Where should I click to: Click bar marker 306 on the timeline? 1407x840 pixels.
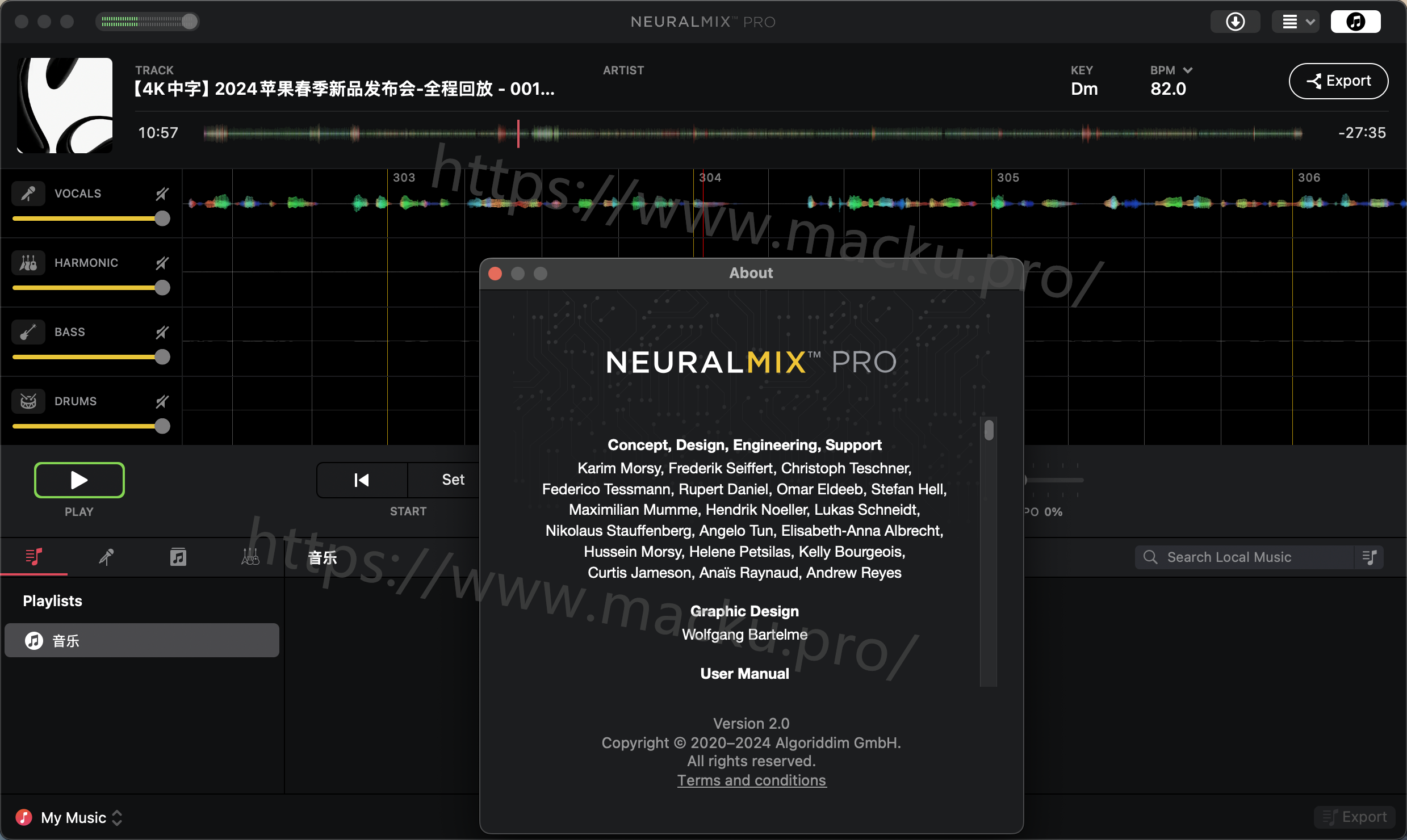click(1309, 178)
